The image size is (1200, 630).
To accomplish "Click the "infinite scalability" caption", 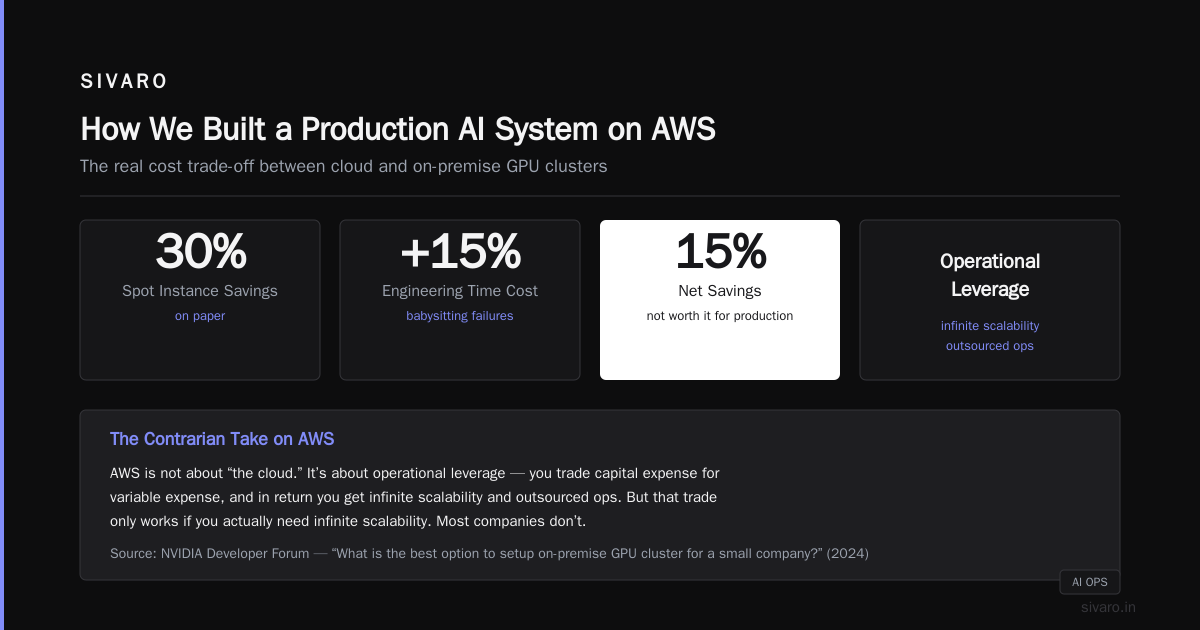I will pos(990,326).
